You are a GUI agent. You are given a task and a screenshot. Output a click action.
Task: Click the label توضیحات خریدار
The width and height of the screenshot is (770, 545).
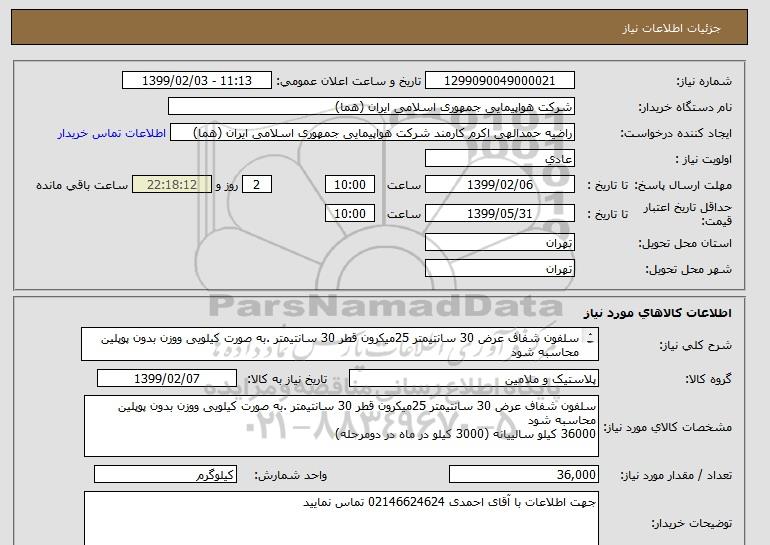pyautogui.click(x=691, y=523)
